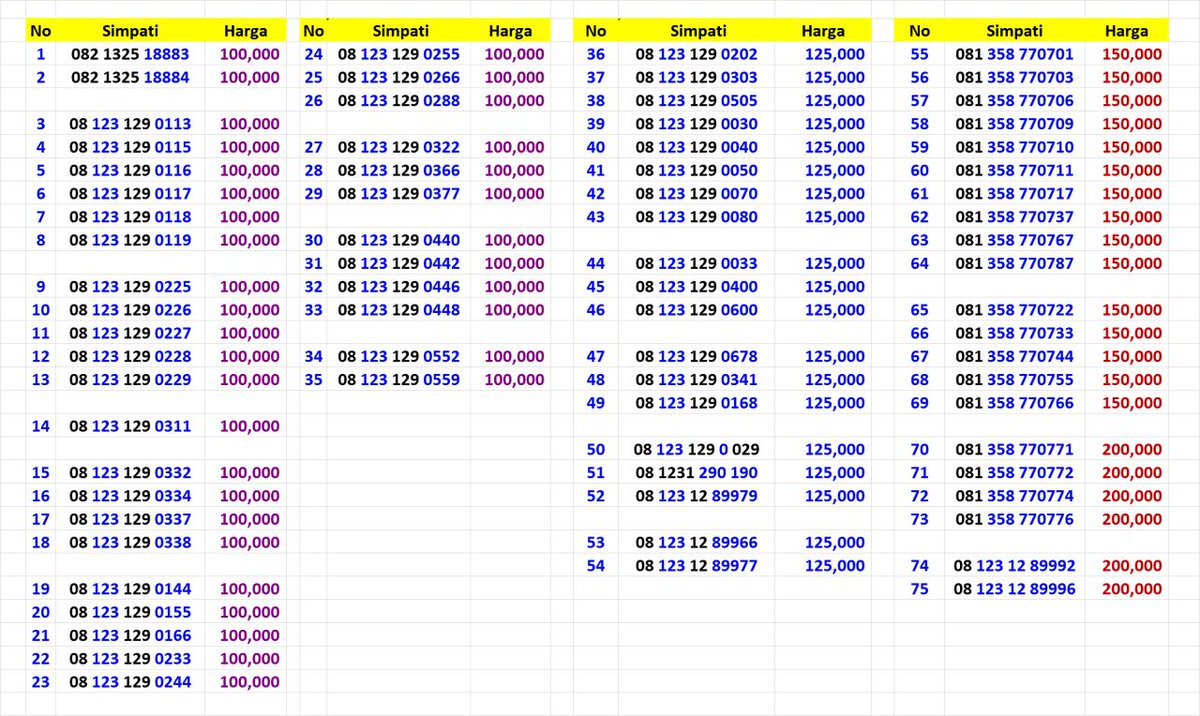
Task: Select number 08 123 129 0168
Action: click(697, 403)
